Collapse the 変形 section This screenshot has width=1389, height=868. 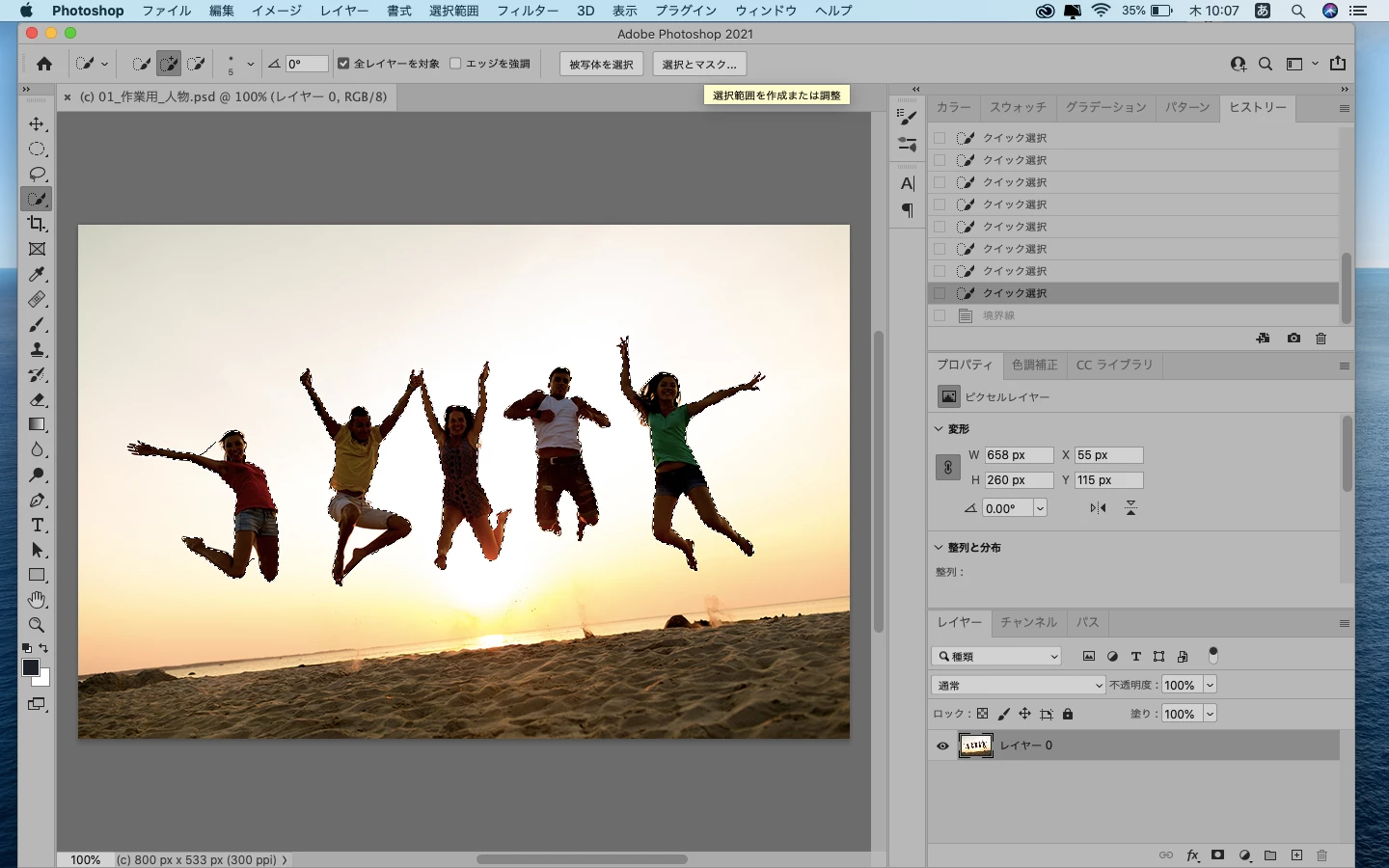coord(939,428)
